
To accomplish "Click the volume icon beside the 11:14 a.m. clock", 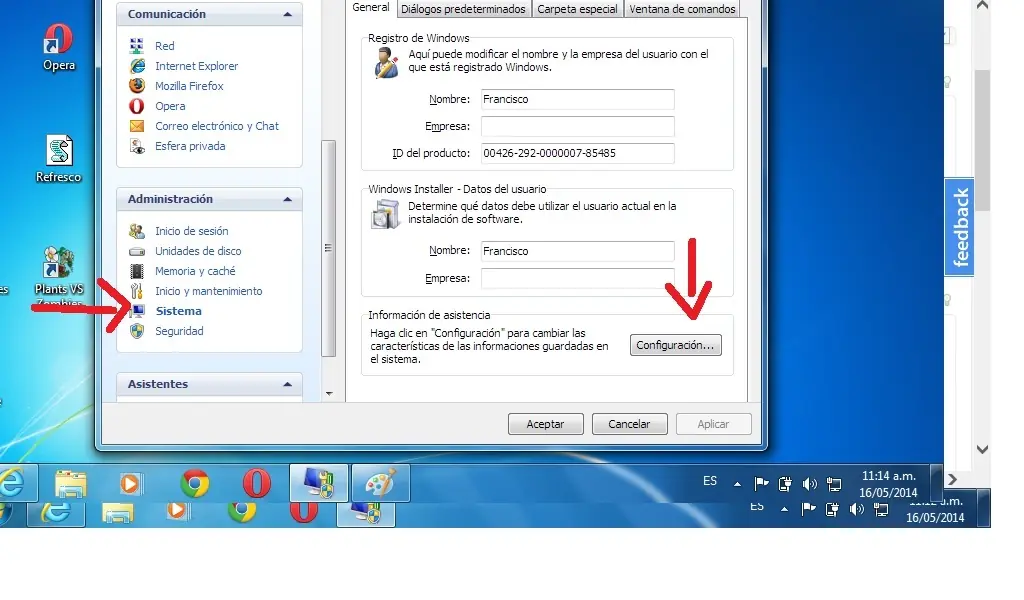I will 809,484.
